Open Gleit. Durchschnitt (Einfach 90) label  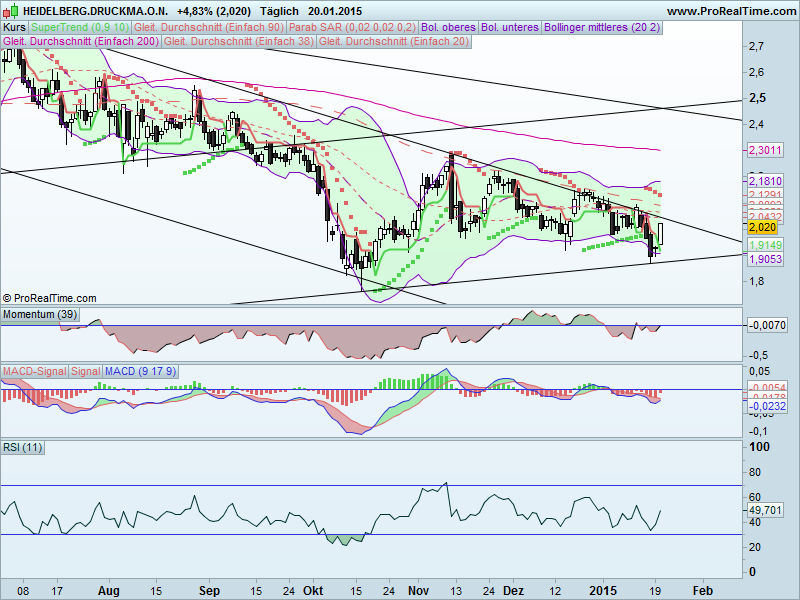pos(209,27)
